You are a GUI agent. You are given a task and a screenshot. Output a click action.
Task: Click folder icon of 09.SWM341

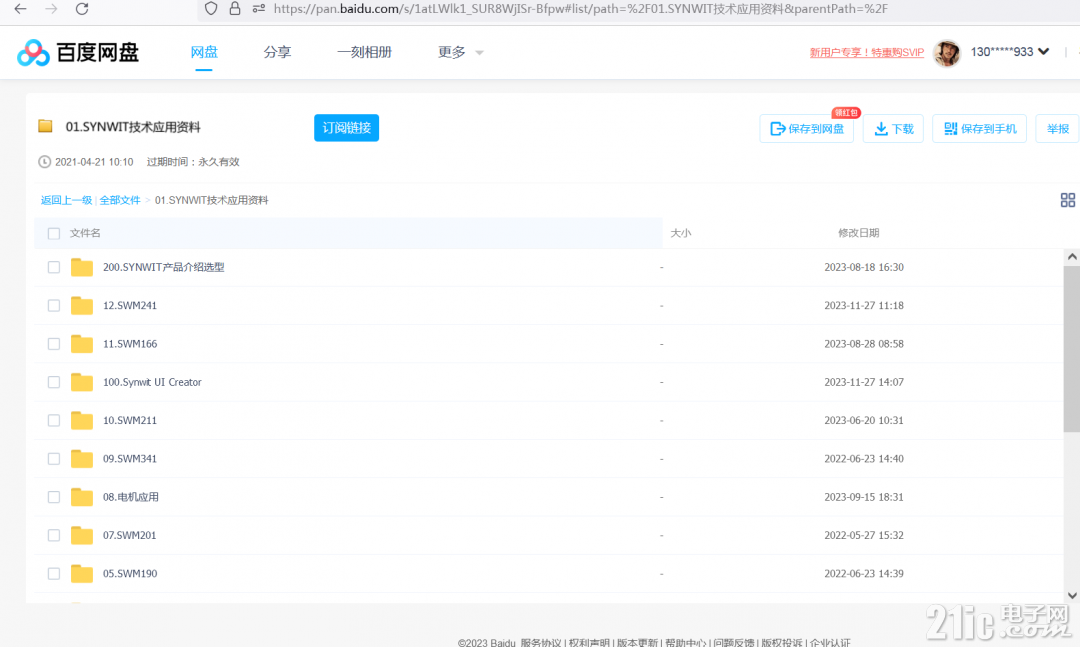coord(82,459)
